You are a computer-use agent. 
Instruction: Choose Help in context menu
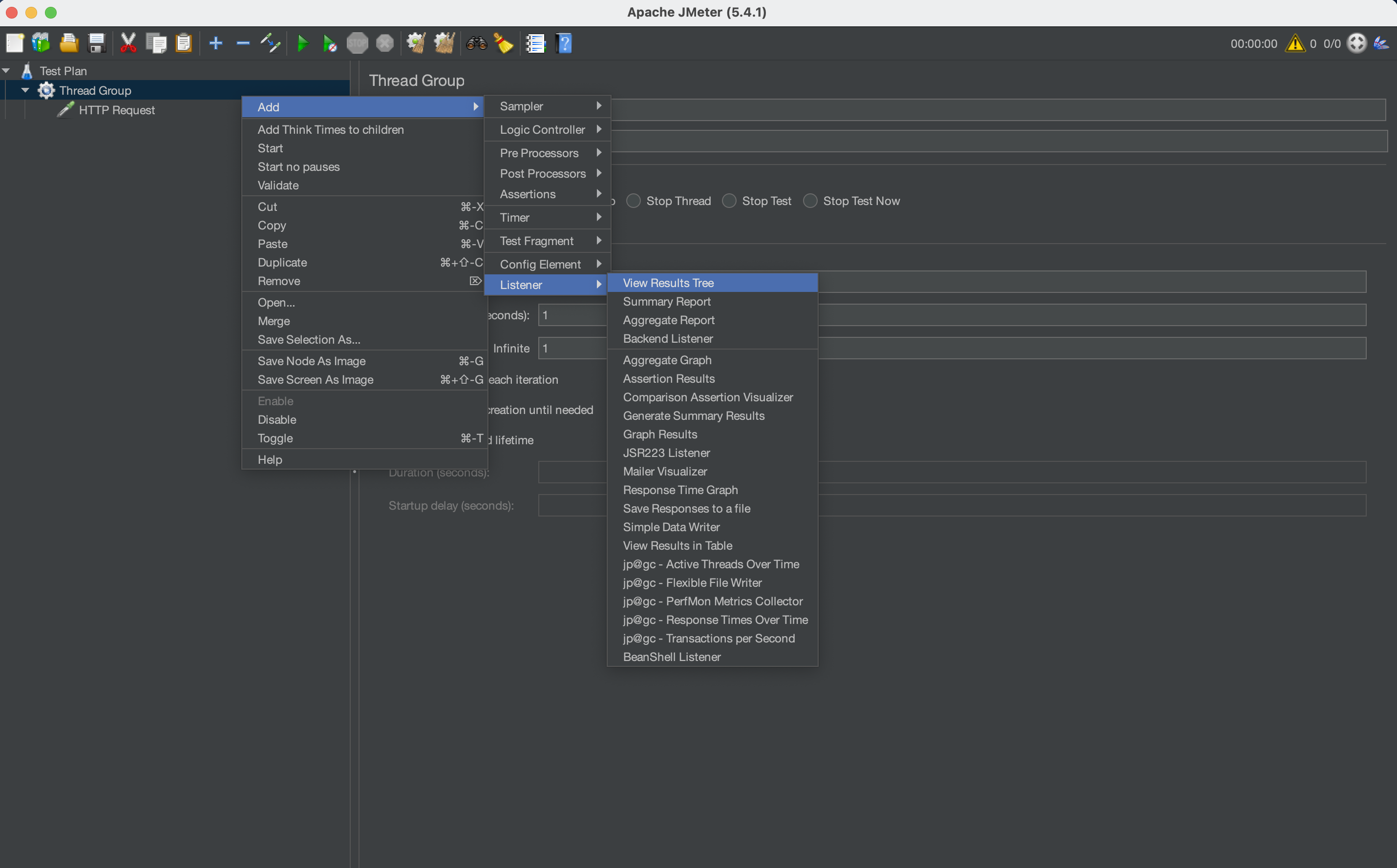click(365, 459)
